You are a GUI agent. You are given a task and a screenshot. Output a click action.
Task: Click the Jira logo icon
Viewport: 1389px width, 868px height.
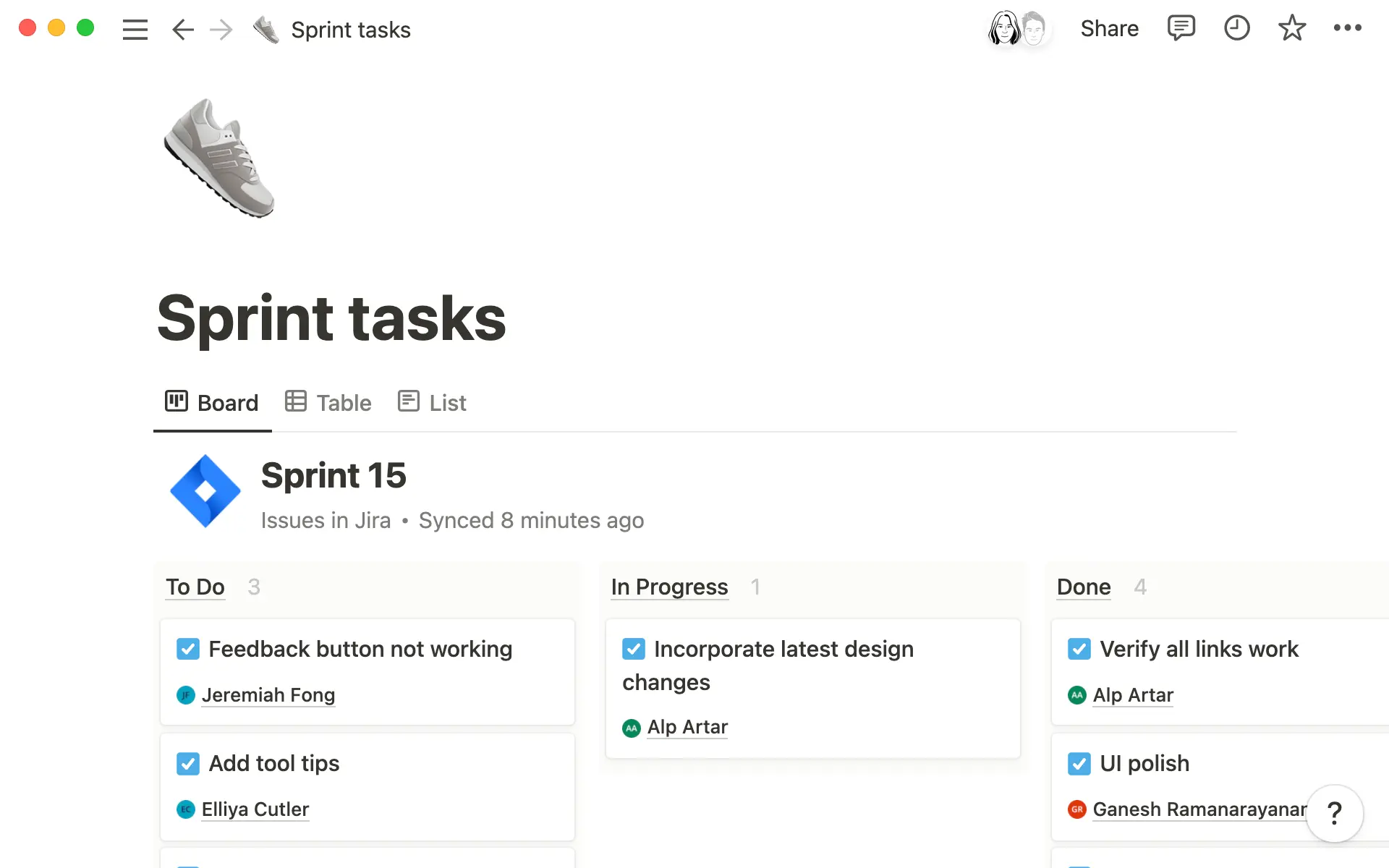205,490
